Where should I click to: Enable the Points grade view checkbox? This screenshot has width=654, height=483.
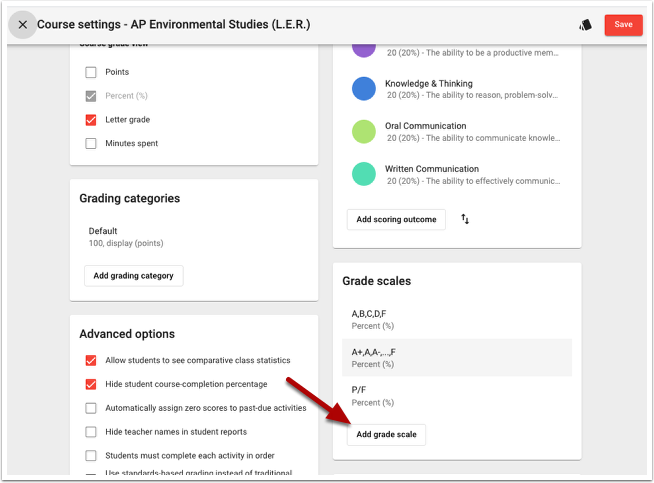[91, 72]
